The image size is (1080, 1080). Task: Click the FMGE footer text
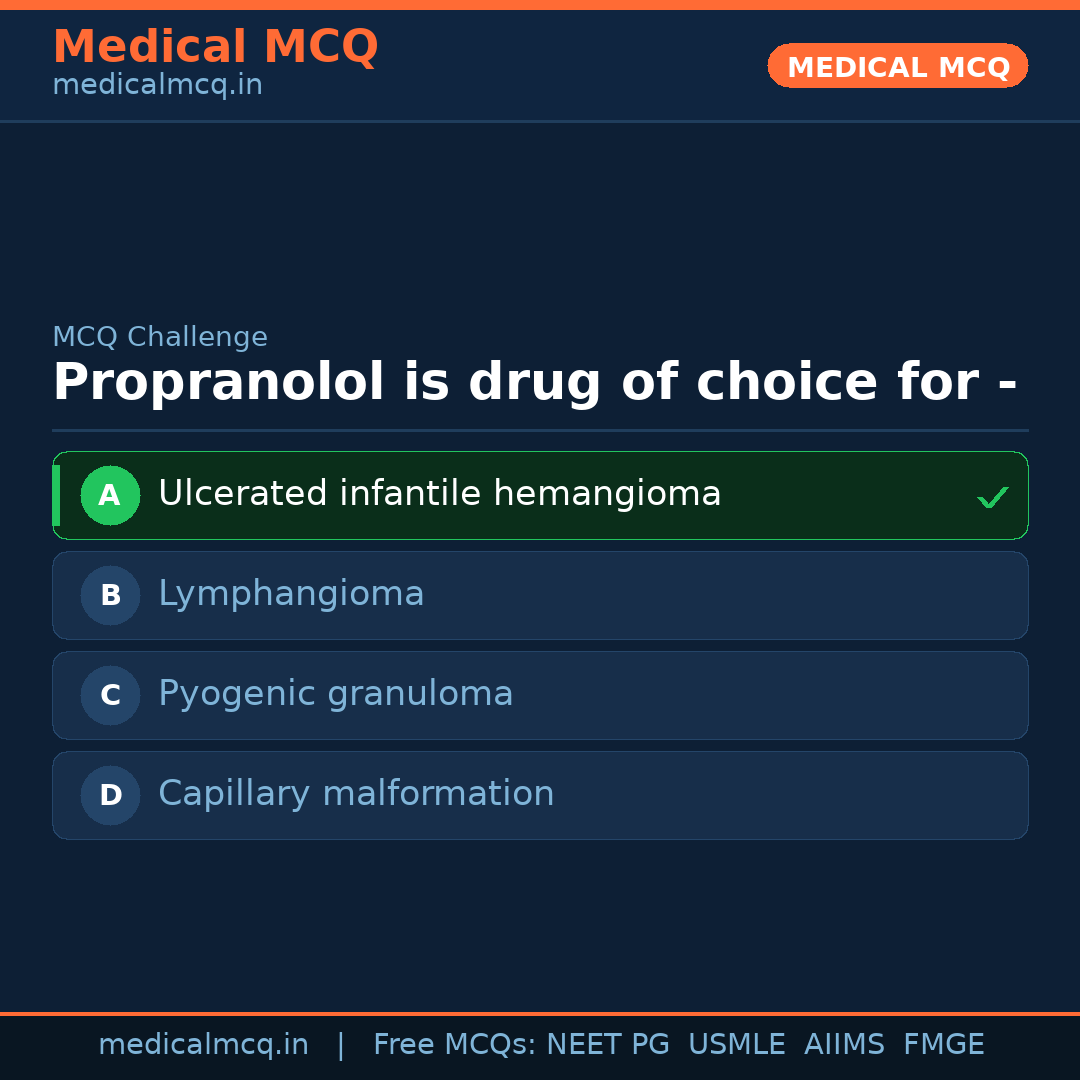pos(943,1045)
